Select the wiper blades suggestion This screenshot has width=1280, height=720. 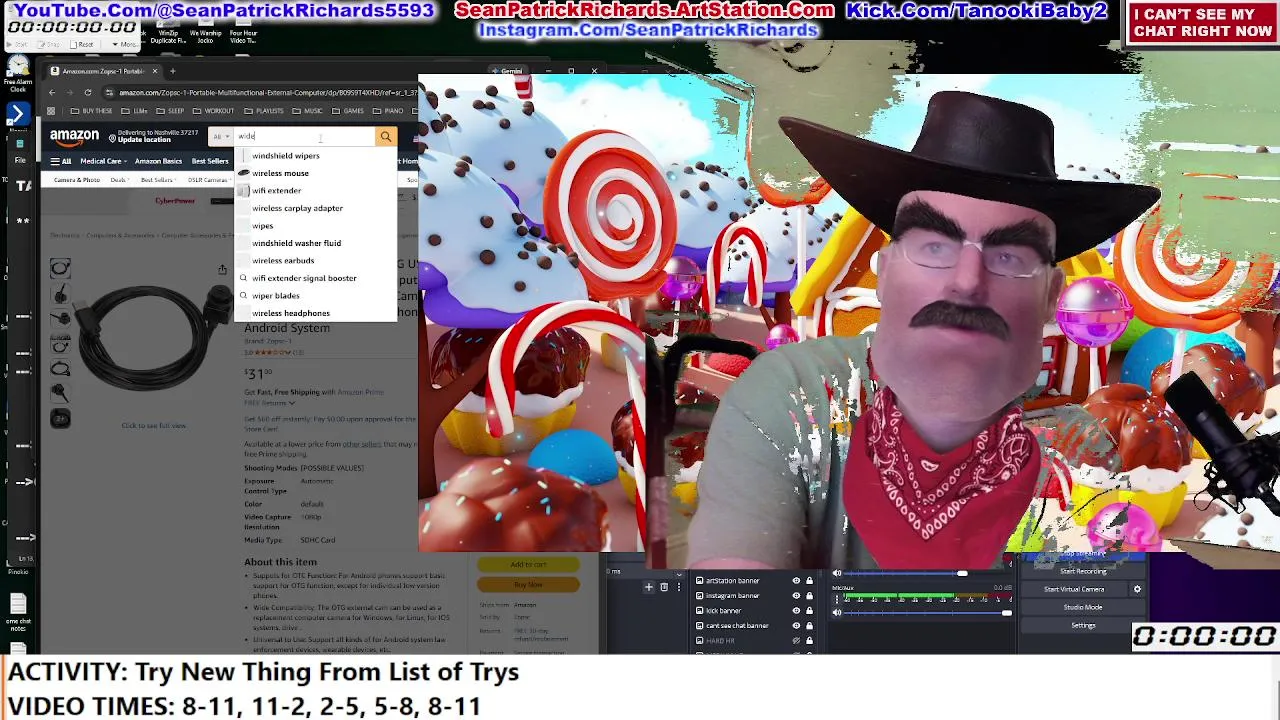pyautogui.click(x=315, y=296)
